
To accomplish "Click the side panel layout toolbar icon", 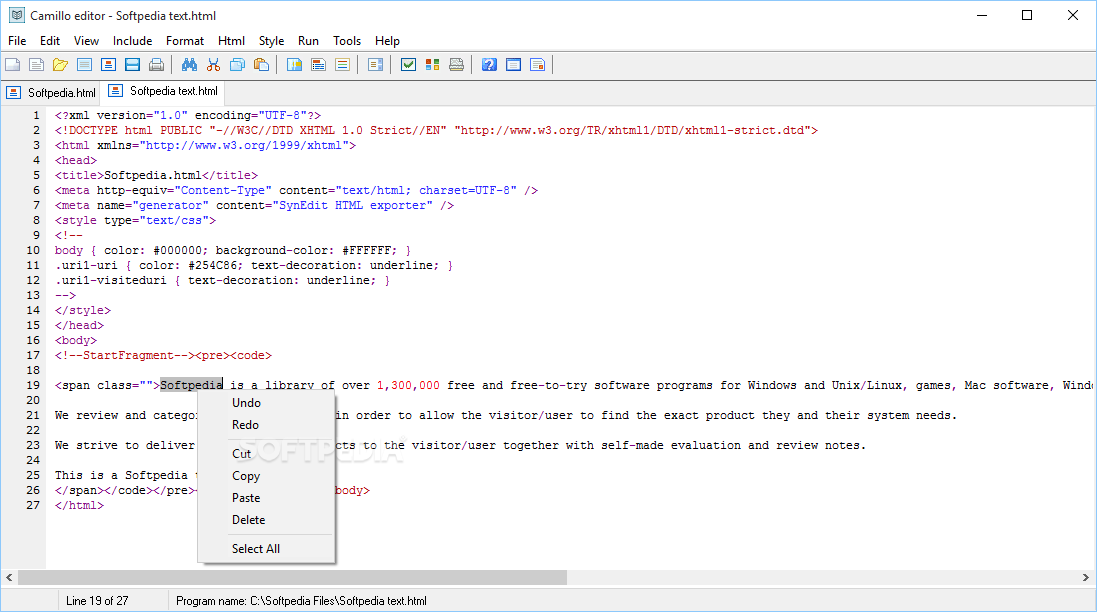I will click(376, 65).
